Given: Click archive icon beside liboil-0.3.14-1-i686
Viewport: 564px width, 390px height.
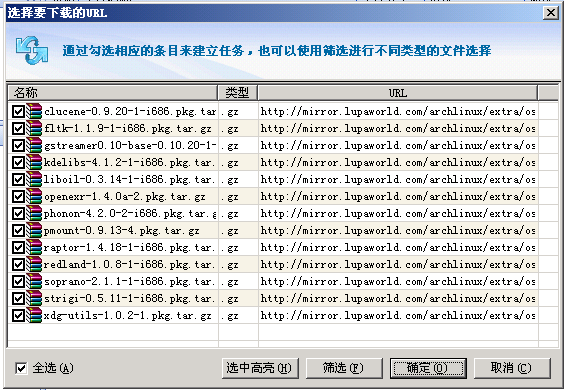Looking at the screenshot, I should [x=34, y=179].
